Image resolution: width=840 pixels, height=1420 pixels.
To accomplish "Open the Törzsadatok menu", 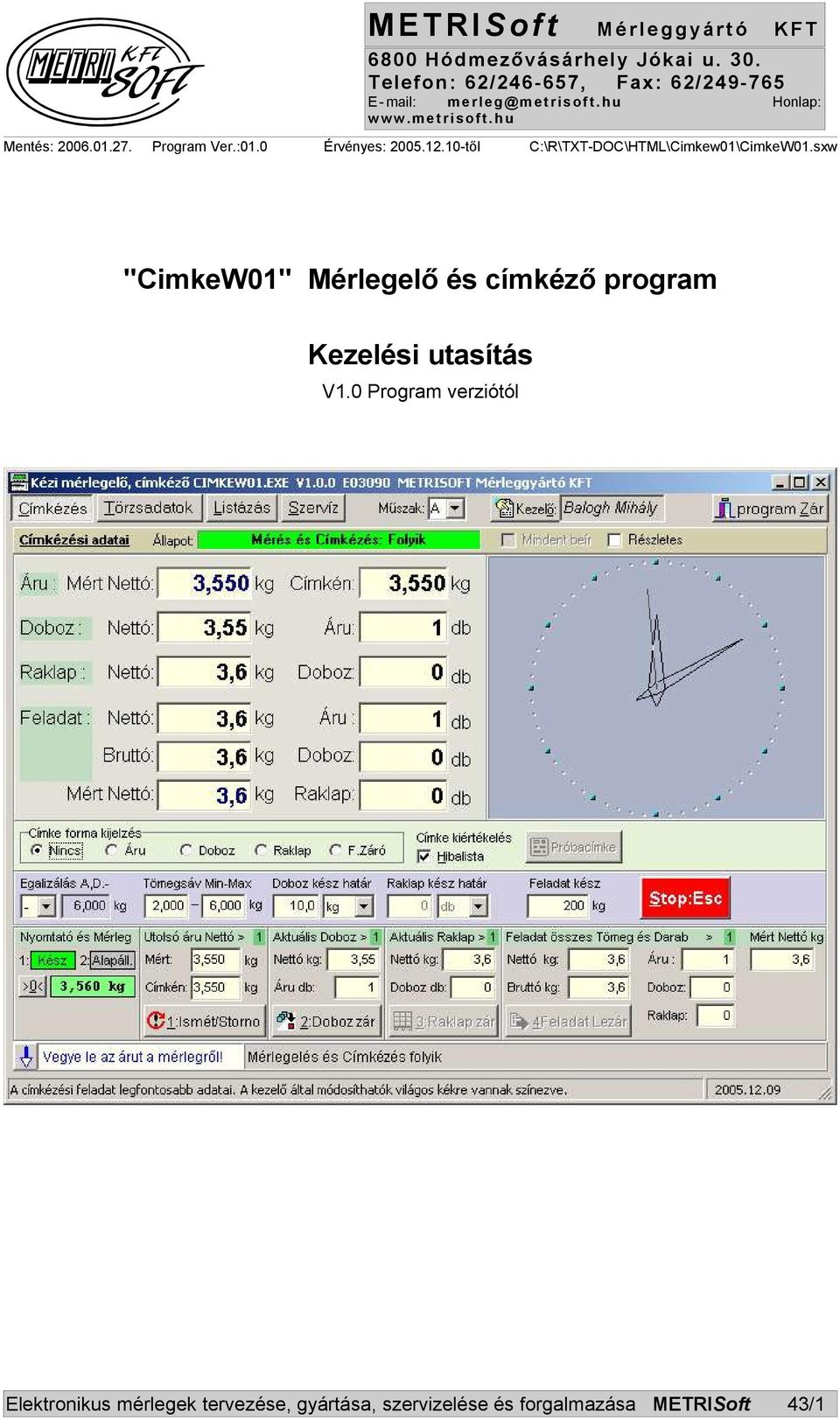I will tap(148, 508).
